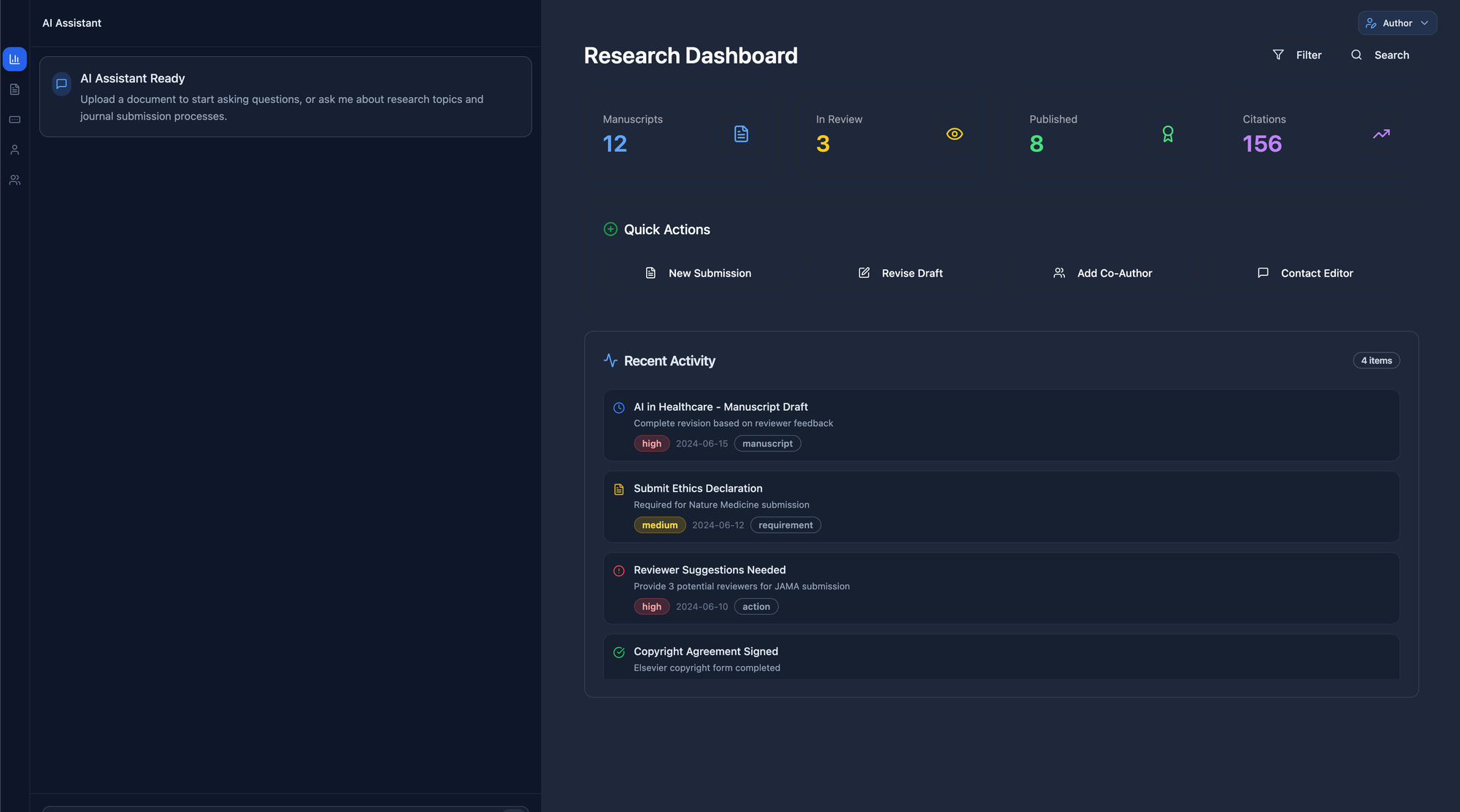The height and width of the screenshot is (812, 1460).
Task: Click the Revise Draft pencil icon
Action: (864, 273)
